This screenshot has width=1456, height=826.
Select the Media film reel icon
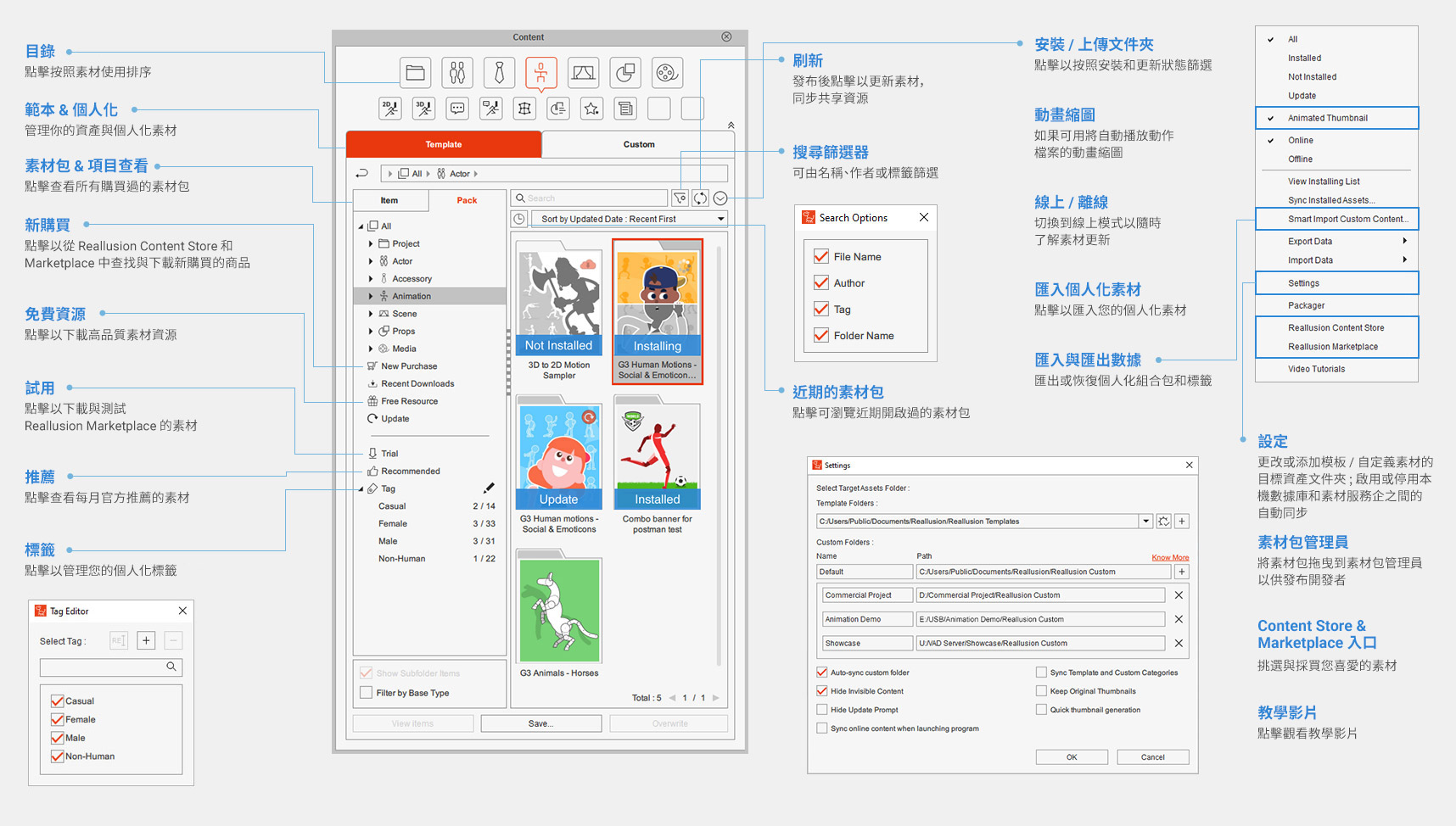(x=667, y=73)
